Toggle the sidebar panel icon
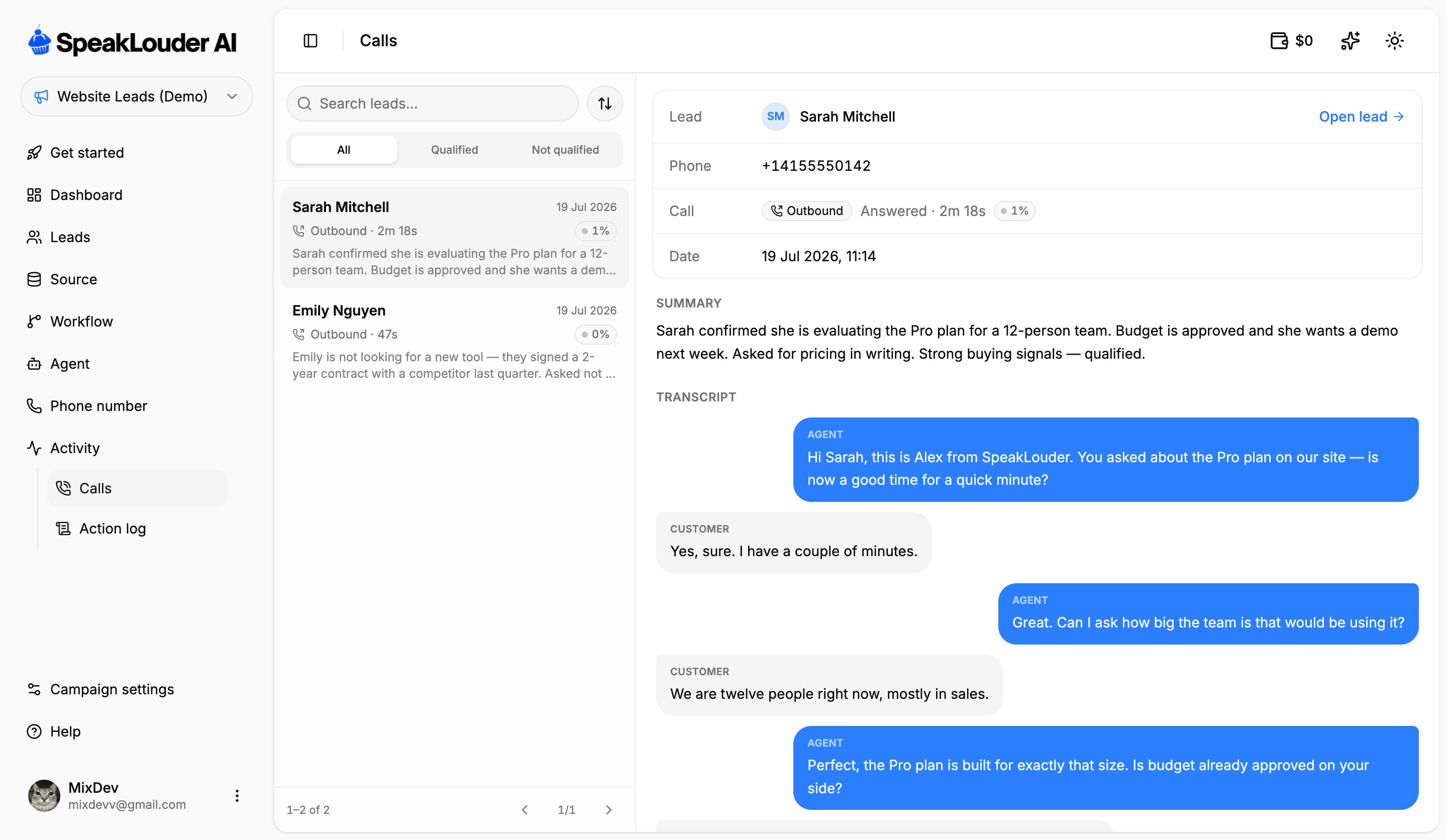1447x840 pixels. coord(310,41)
